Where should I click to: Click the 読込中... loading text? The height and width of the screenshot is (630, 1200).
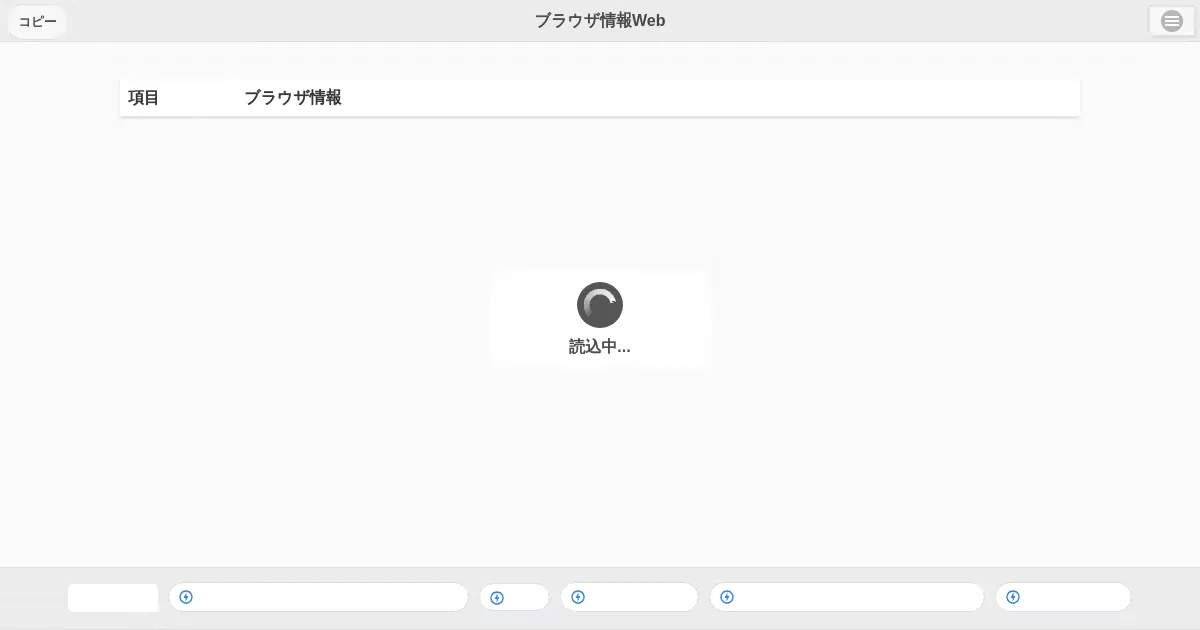(x=600, y=347)
